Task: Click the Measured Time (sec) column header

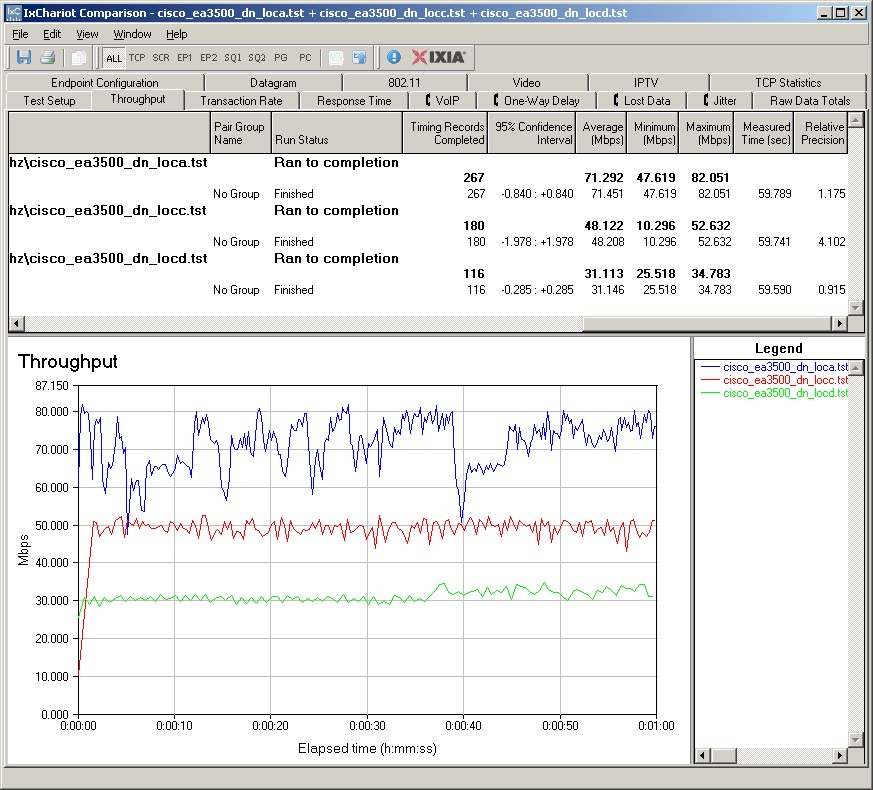Action: pos(764,133)
